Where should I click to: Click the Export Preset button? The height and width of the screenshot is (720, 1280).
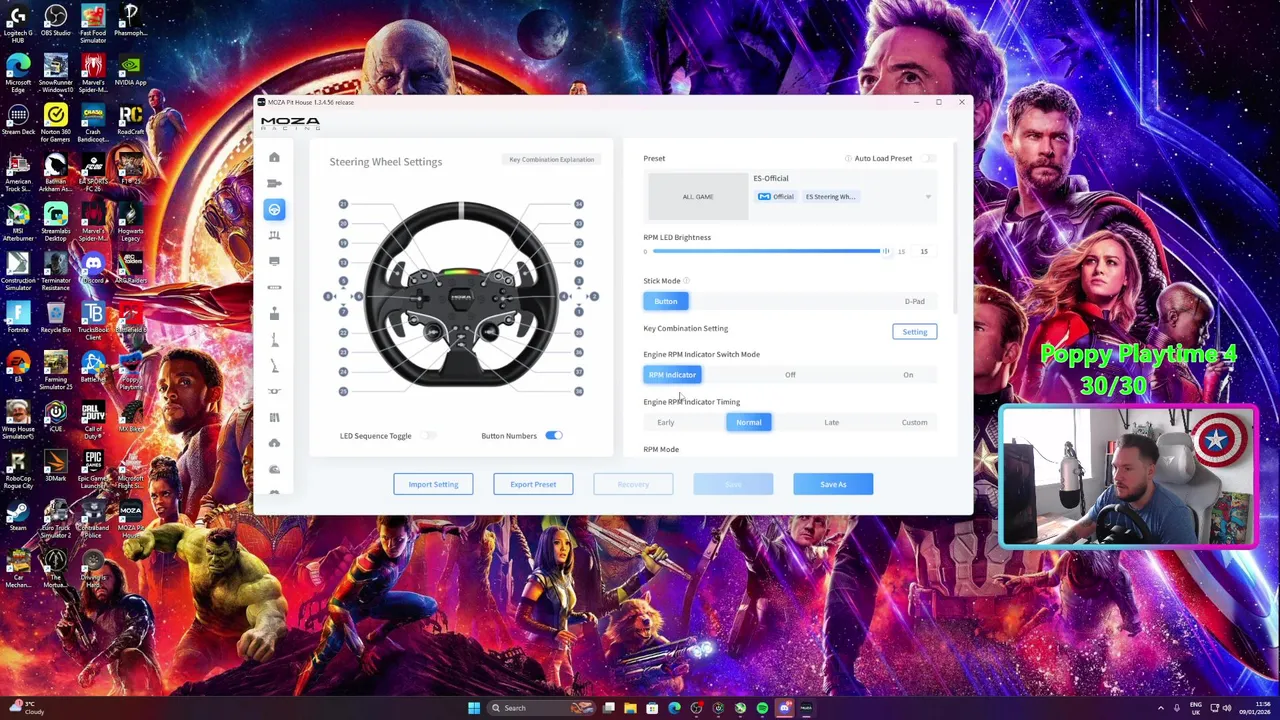533,484
